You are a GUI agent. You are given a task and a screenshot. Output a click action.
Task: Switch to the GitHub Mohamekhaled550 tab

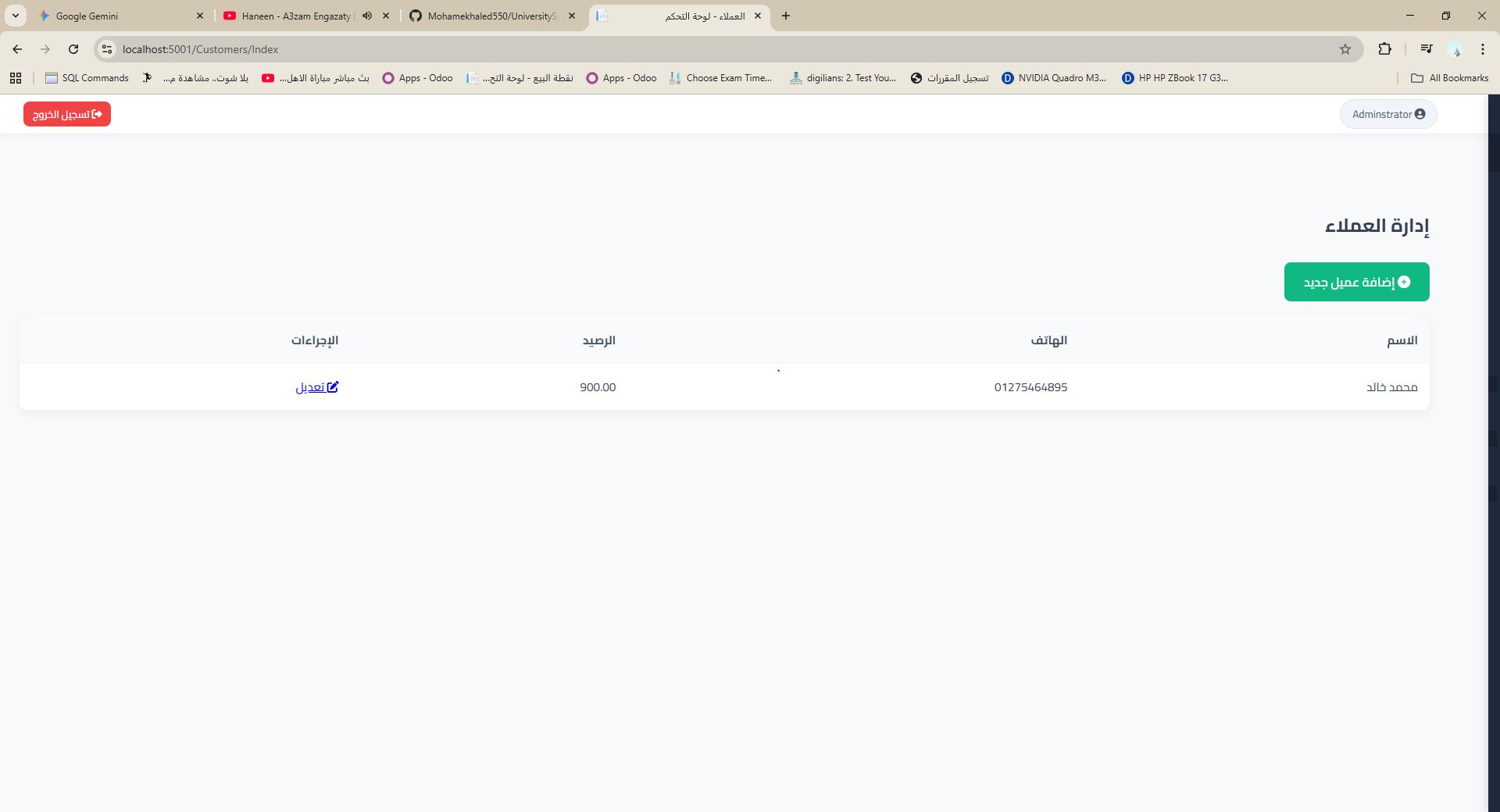(492, 16)
